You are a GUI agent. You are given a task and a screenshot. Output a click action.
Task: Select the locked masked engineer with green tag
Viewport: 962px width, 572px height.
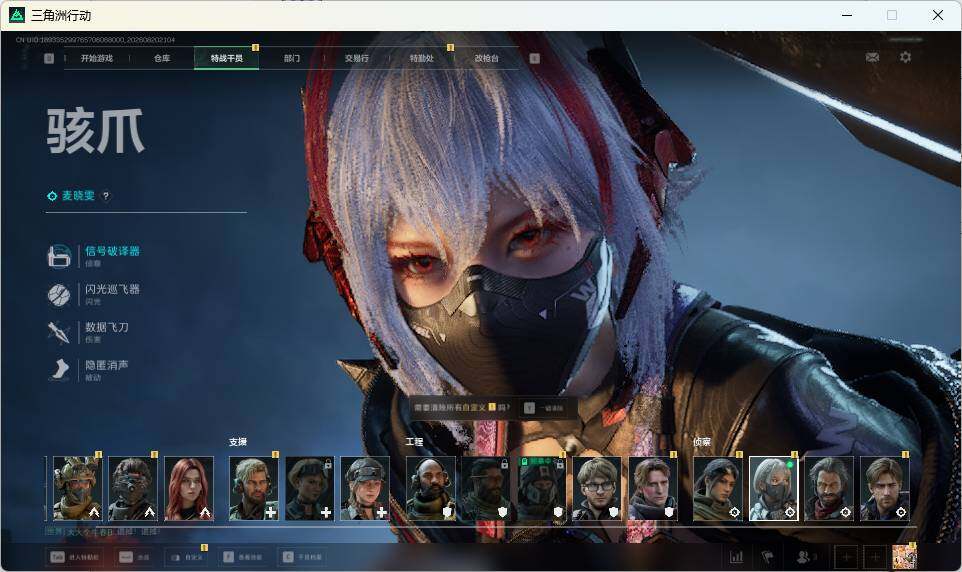pyautogui.click(x=541, y=488)
